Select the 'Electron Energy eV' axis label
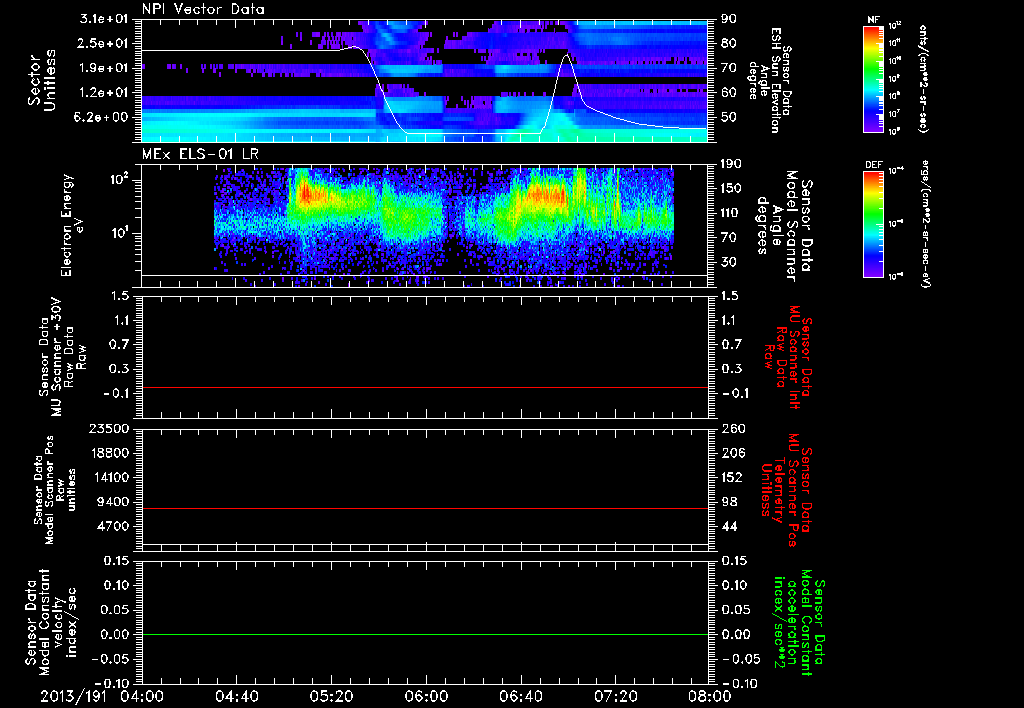This screenshot has height=708, width=1024. click(74, 225)
